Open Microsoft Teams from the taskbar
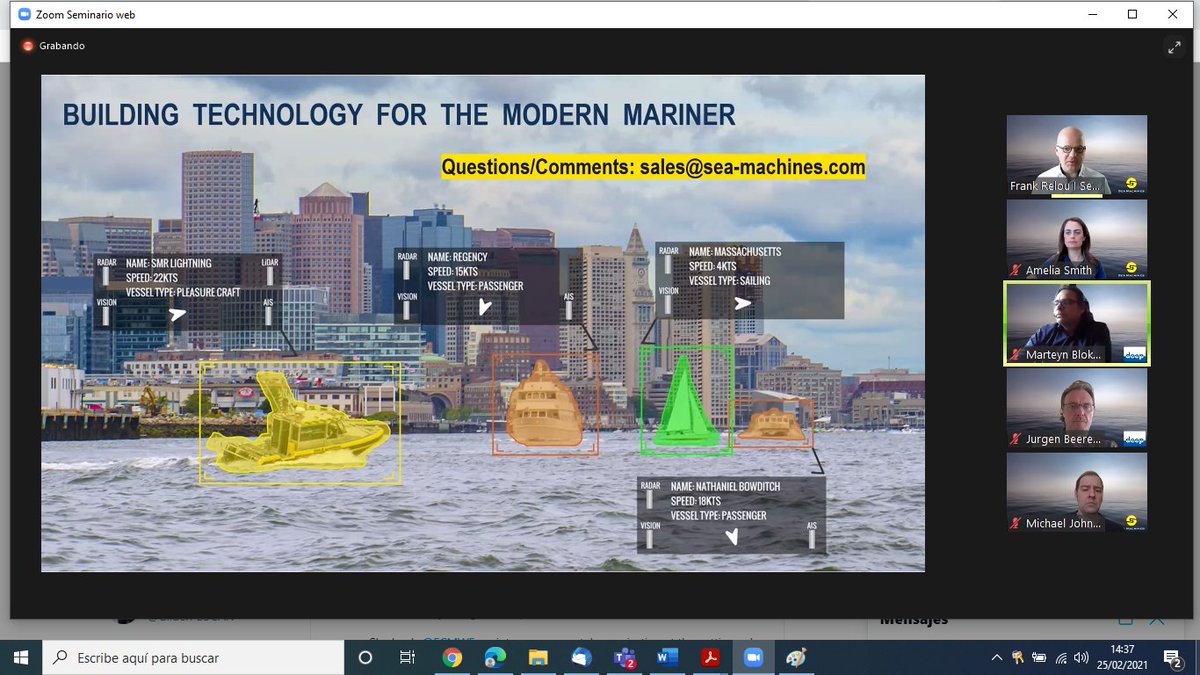1200x675 pixels. [625, 657]
